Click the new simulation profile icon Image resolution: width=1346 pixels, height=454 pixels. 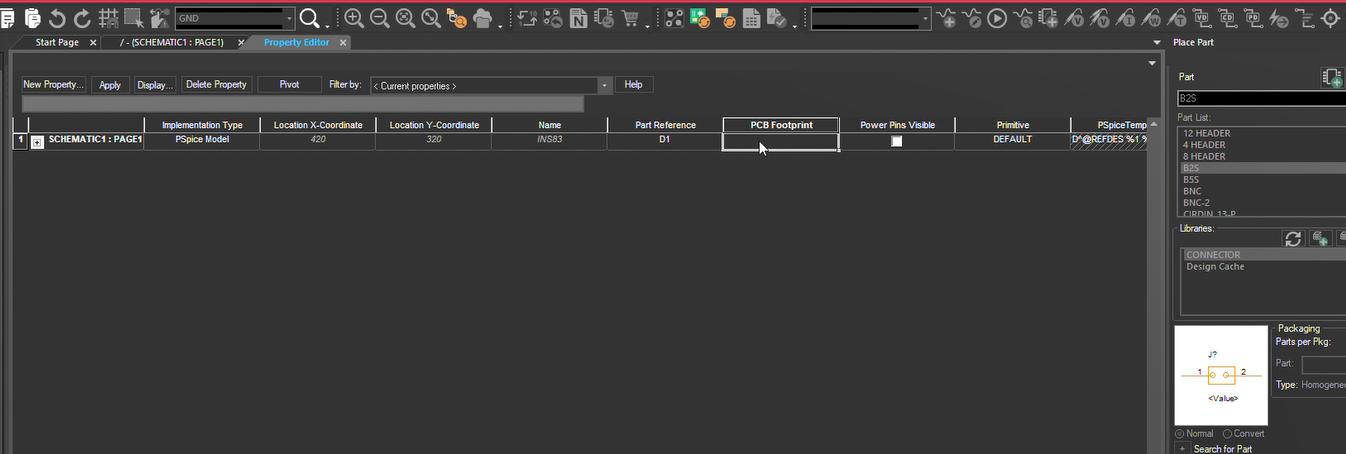[x=946, y=18]
